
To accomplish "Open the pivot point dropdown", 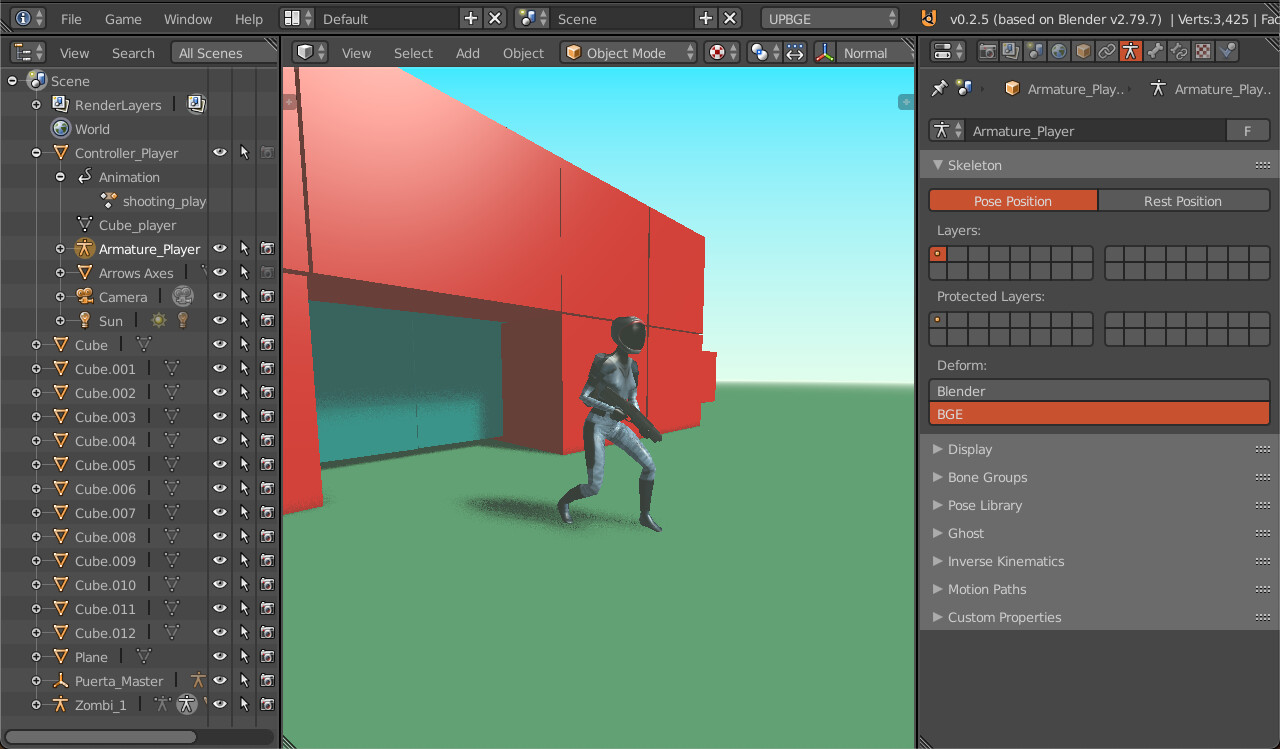I will (x=765, y=53).
